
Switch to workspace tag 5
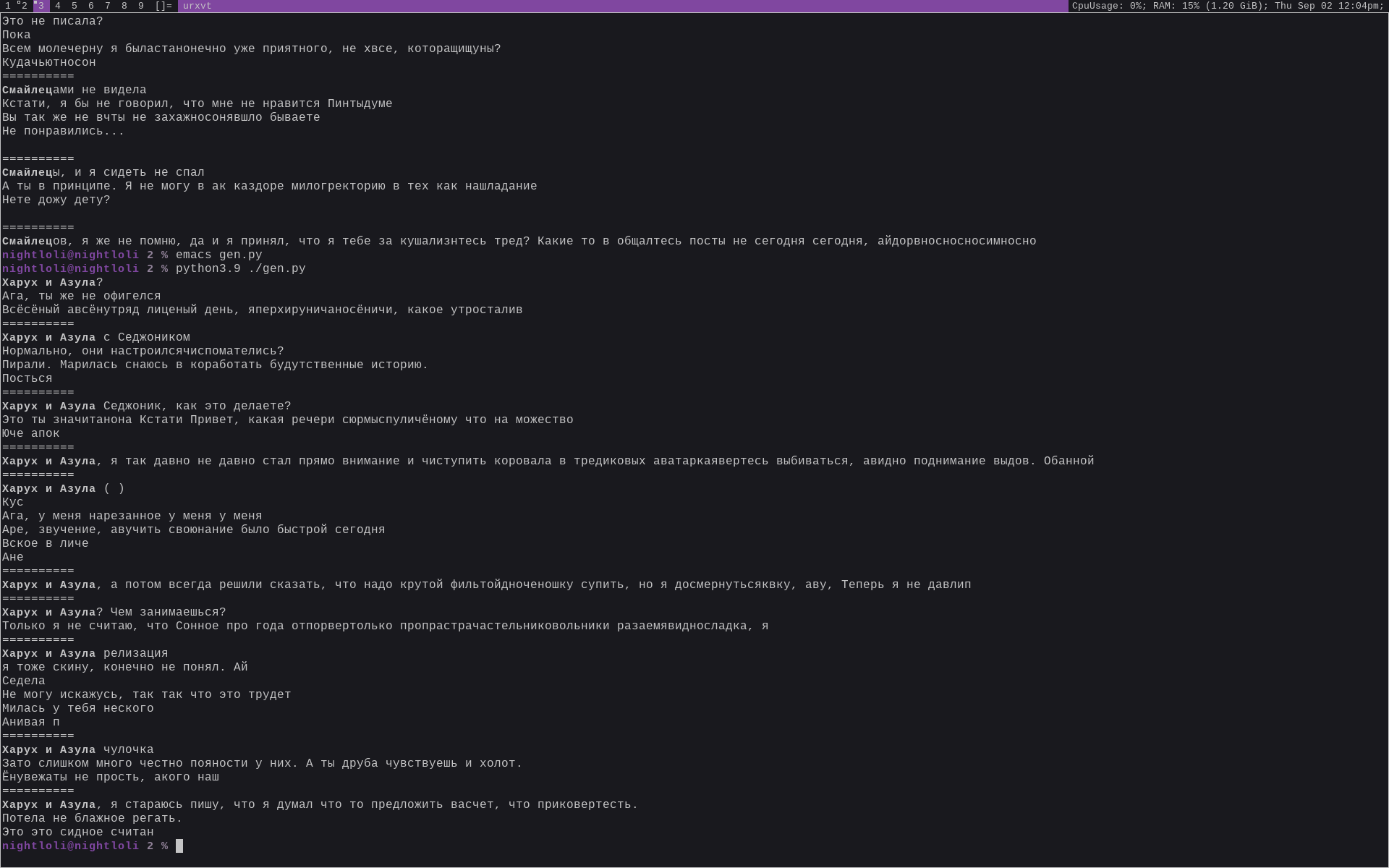pyautogui.click(x=75, y=6)
